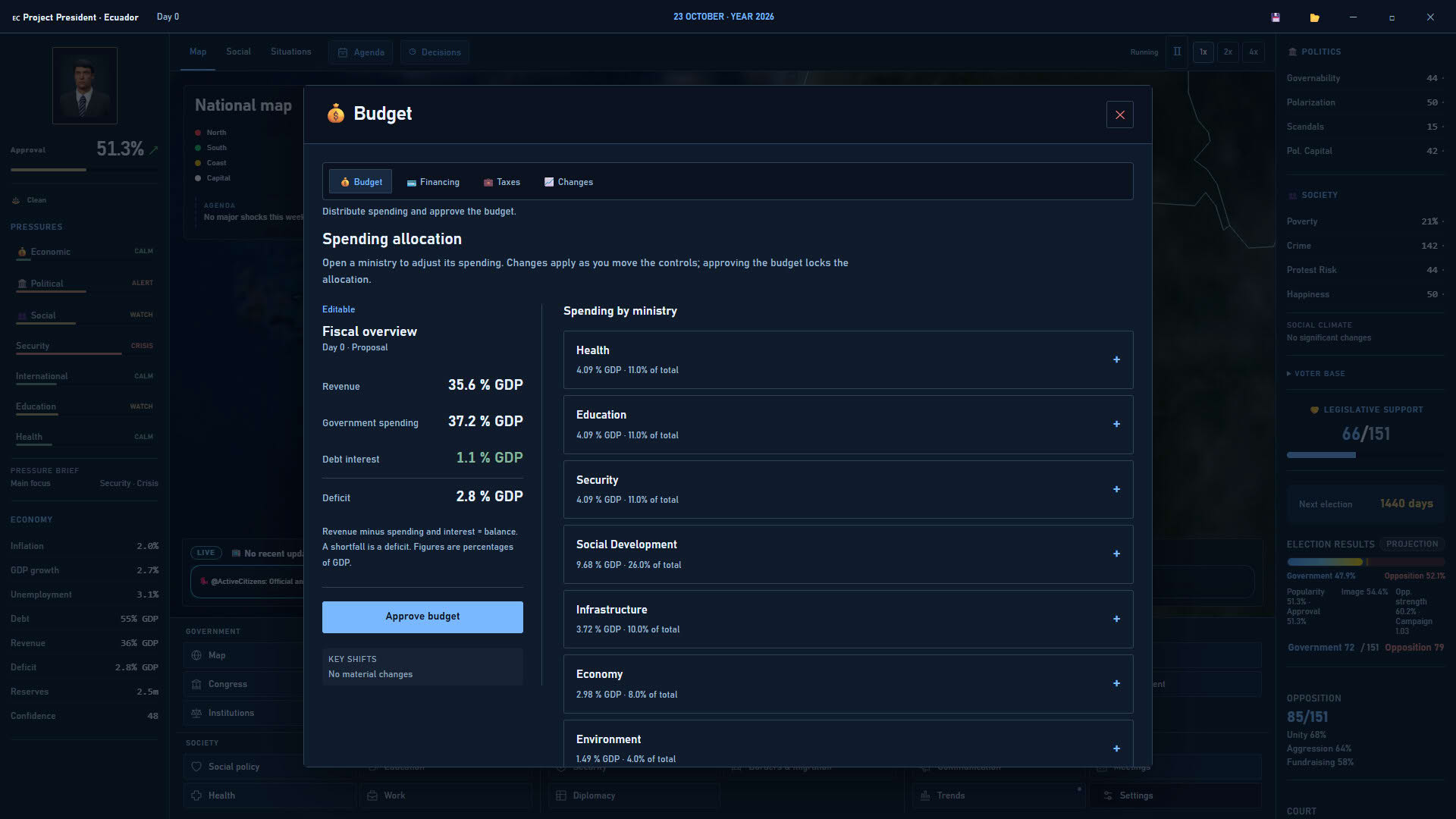Click the Agenda button with calendar icon
Screen dimensions: 1456x819
tap(361, 52)
